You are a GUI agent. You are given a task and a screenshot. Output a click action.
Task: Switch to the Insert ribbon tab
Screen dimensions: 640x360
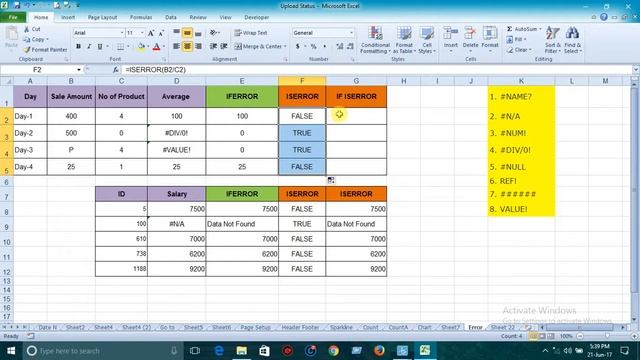click(68, 18)
